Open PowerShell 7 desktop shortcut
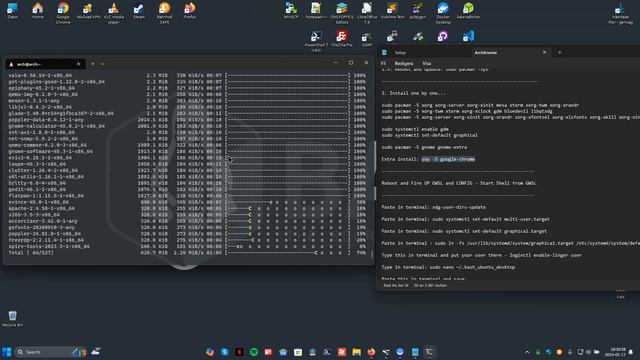640x360 pixels. click(x=316, y=41)
